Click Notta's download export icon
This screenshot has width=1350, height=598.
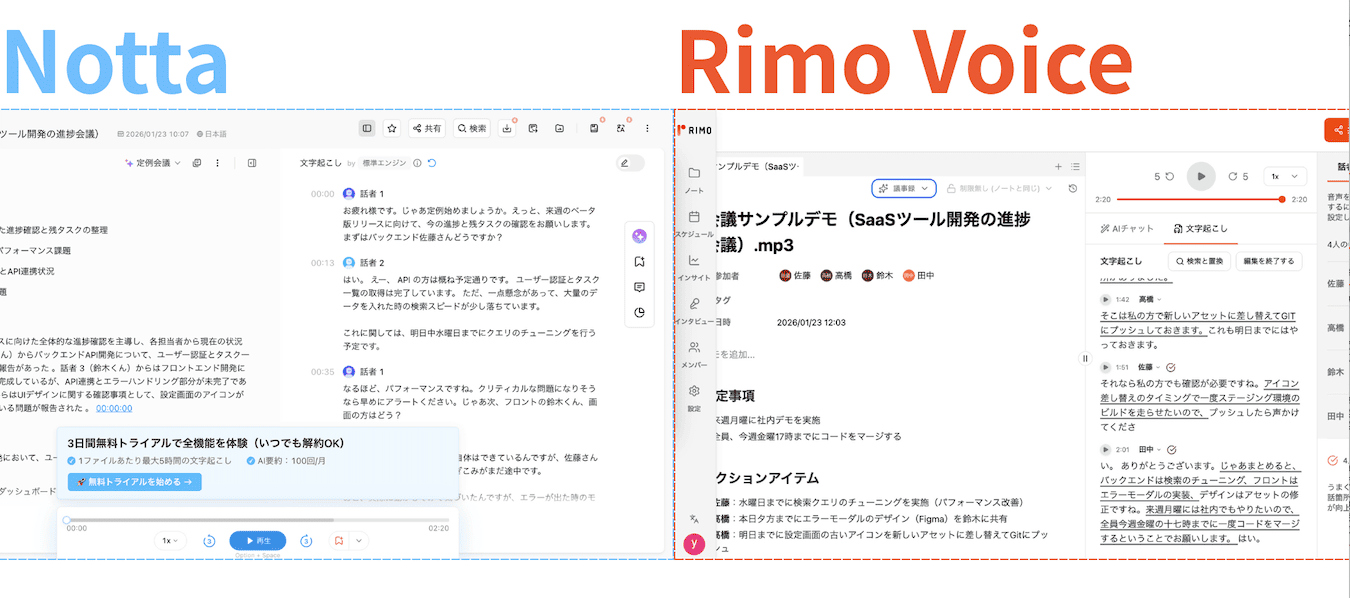click(x=508, y=128)
